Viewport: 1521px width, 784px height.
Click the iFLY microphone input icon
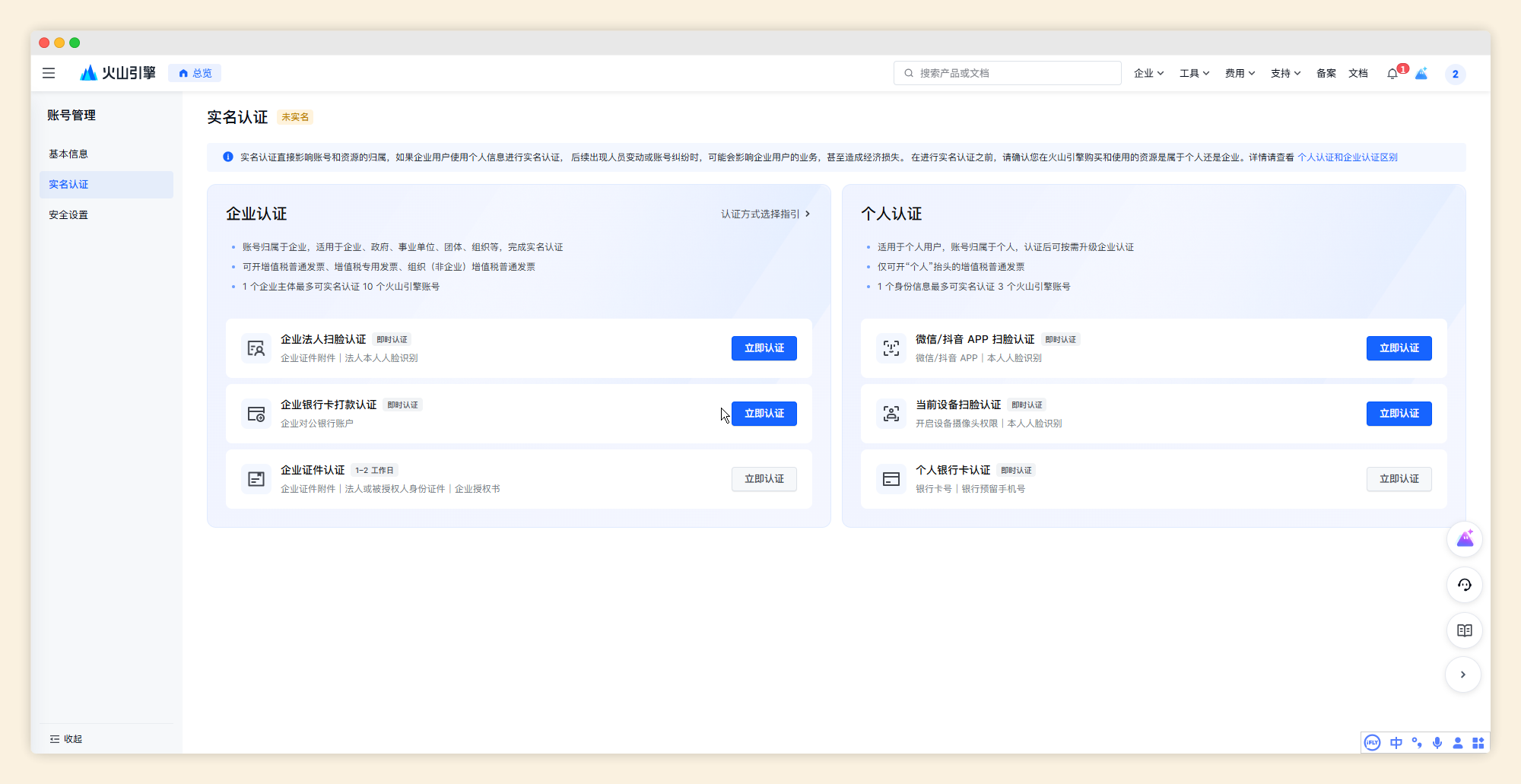click(x=1437, y=743)
